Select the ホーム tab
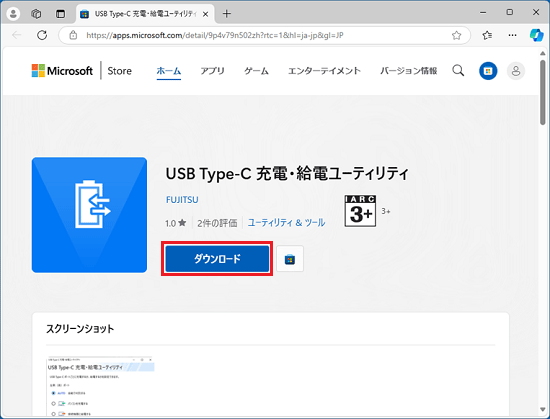This screenshot has height=419, width=550. (169, 71)
